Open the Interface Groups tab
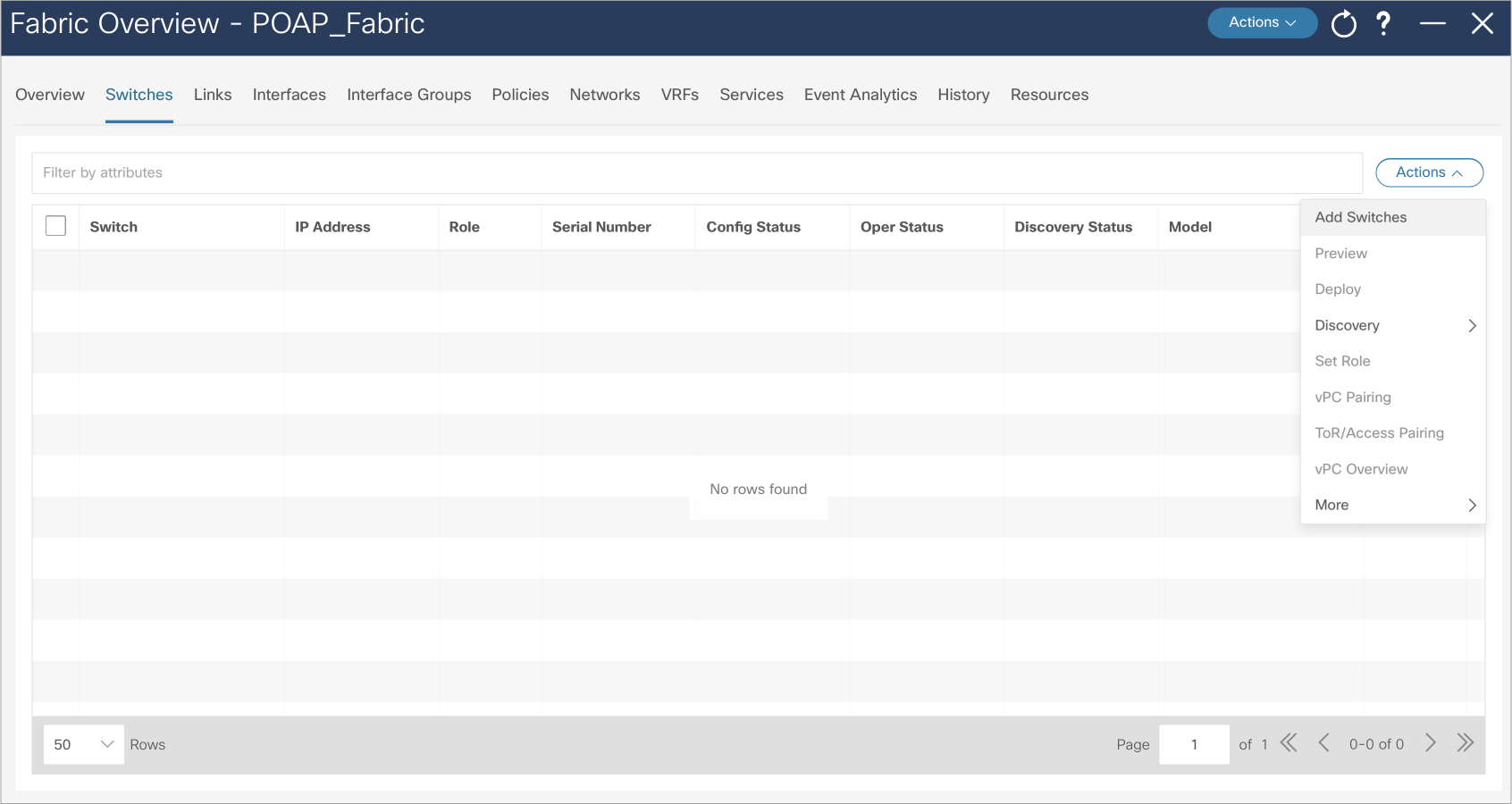1512x804 pixels. point(409,95)
